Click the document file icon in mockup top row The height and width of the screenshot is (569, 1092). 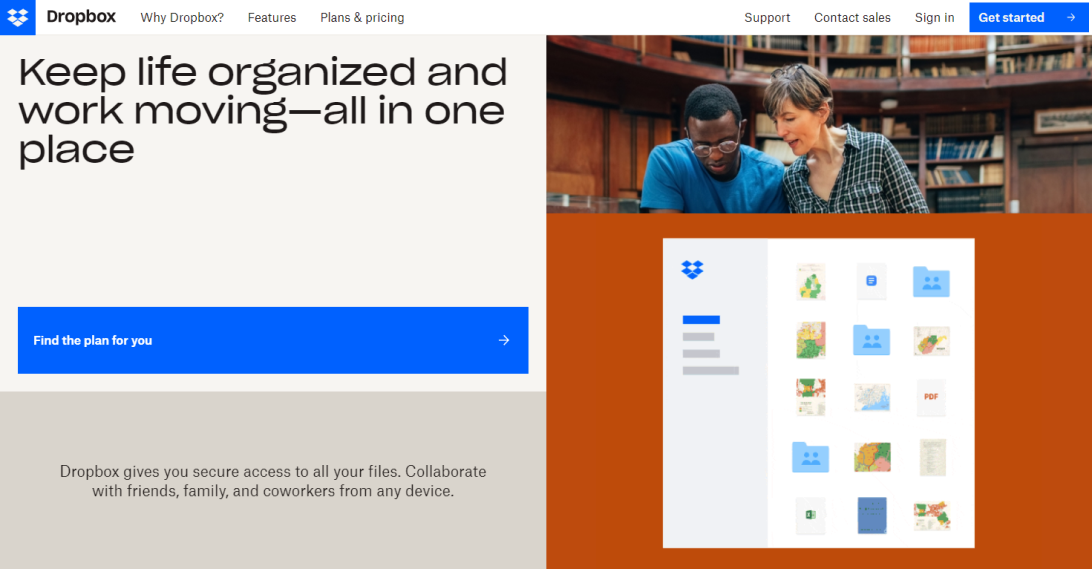pos(871,281)
